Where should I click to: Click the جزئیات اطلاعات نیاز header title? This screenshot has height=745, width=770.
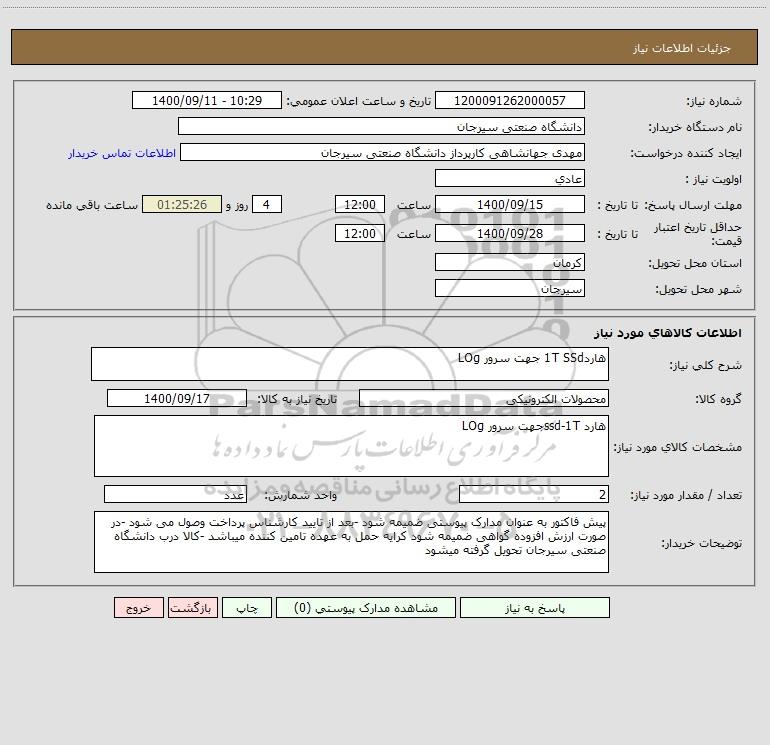tap(682, 48)
